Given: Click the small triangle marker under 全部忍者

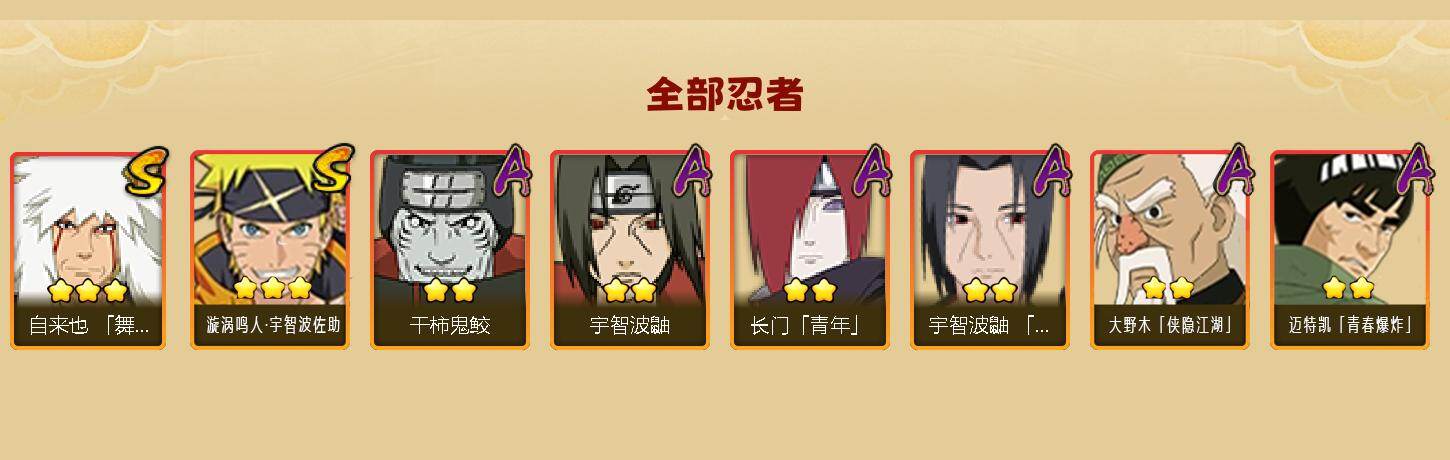Looking at the screenshot, I should (725, 117).
